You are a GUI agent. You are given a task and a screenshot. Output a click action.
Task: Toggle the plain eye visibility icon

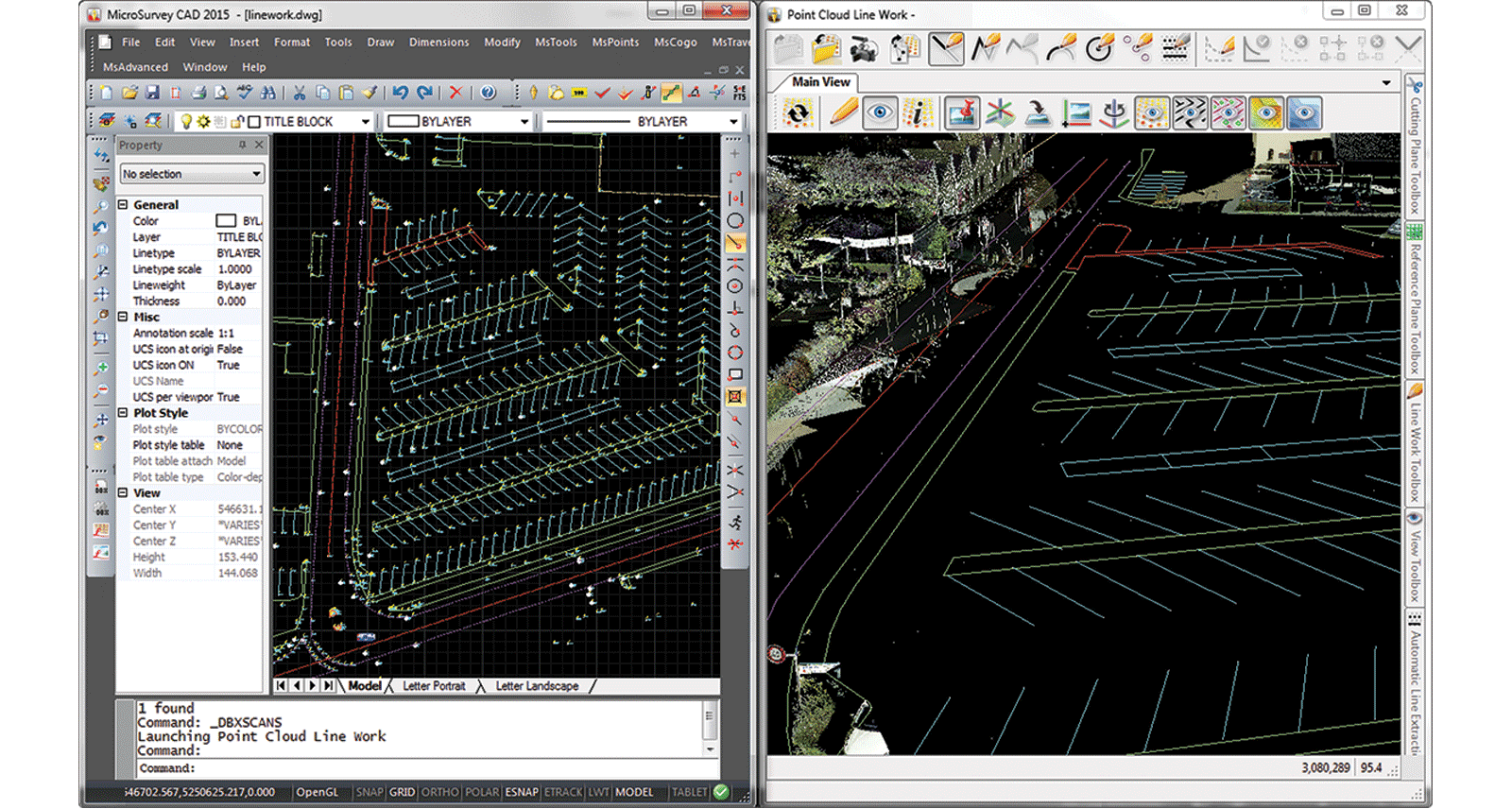point(880,113)
